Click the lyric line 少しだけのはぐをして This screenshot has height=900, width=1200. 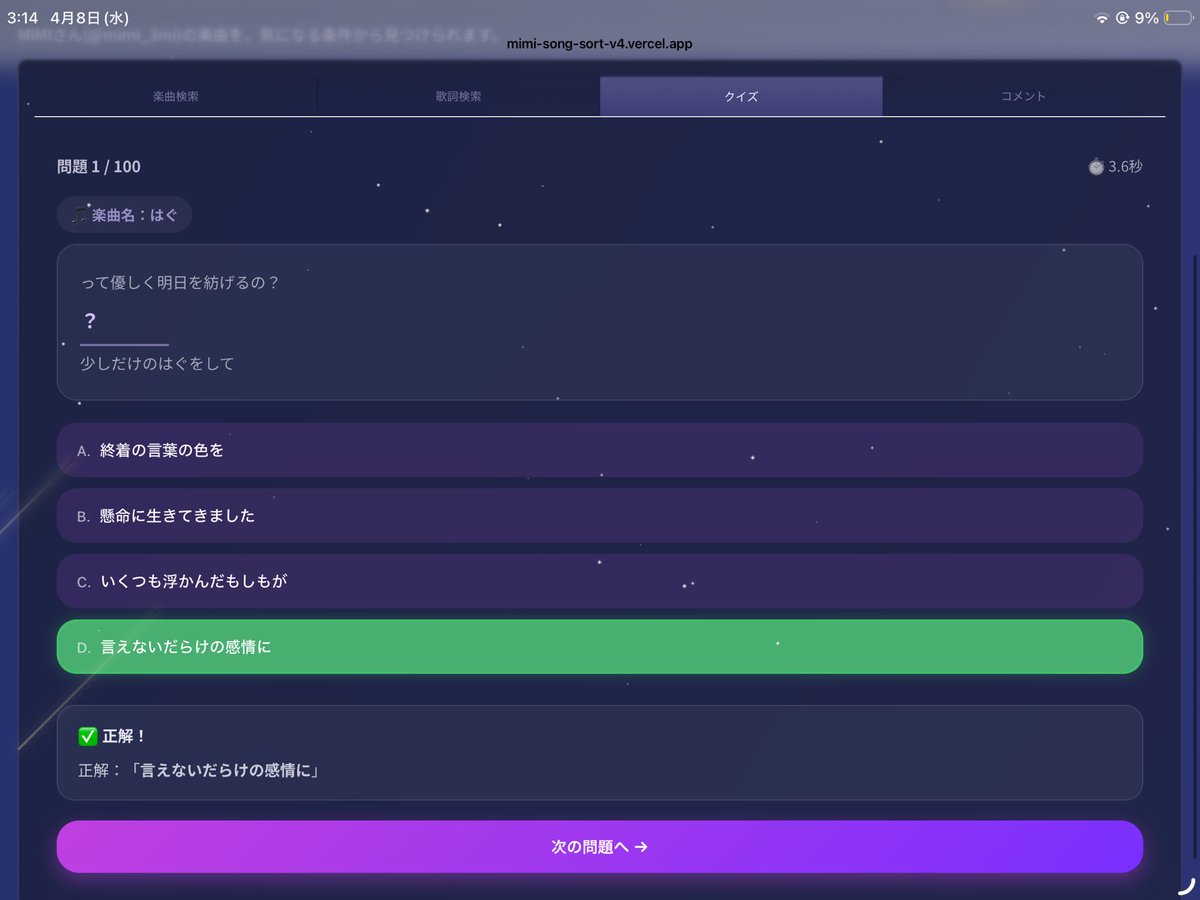click(x=158, y=364)
